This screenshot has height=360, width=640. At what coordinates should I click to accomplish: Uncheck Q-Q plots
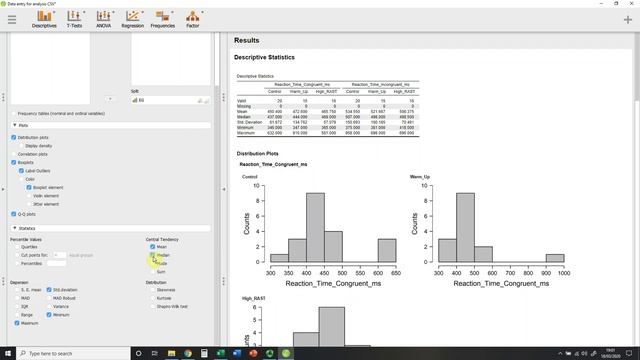[x=14, y=214]
